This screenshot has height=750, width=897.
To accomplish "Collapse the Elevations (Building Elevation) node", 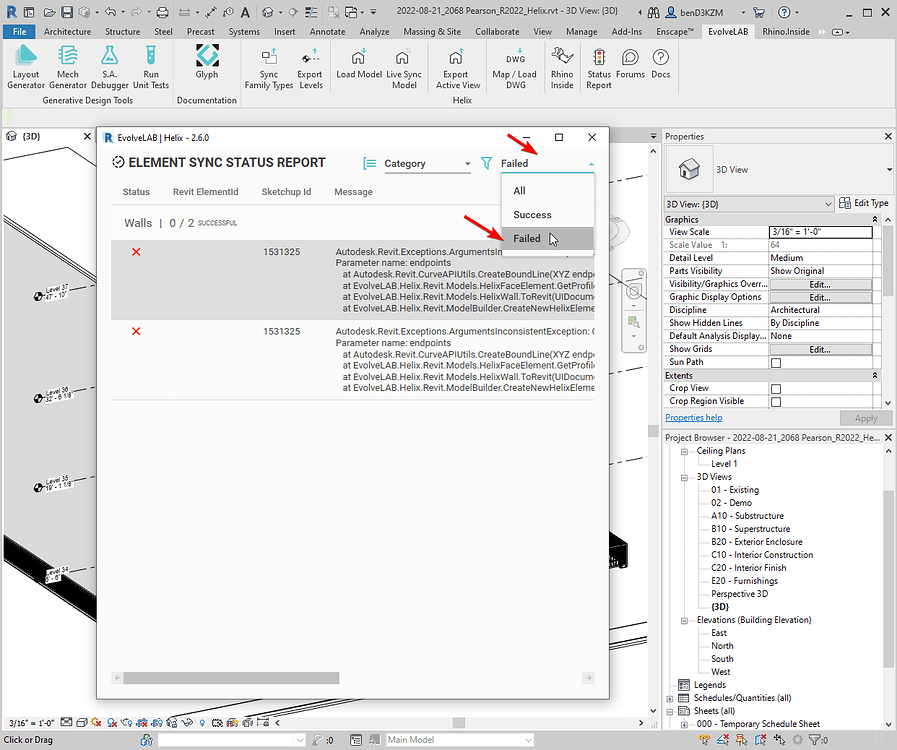I will (x=685, y=620).
